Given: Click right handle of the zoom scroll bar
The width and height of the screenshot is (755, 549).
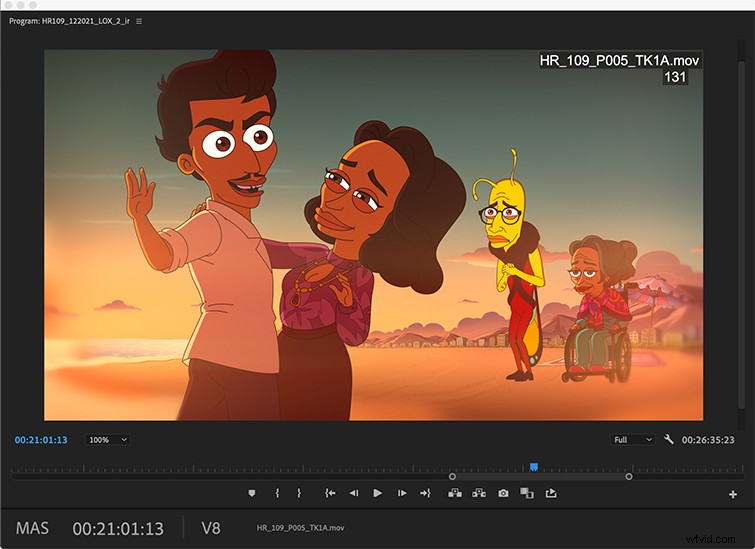Looking at the screenshot, I should coord(629,477).
